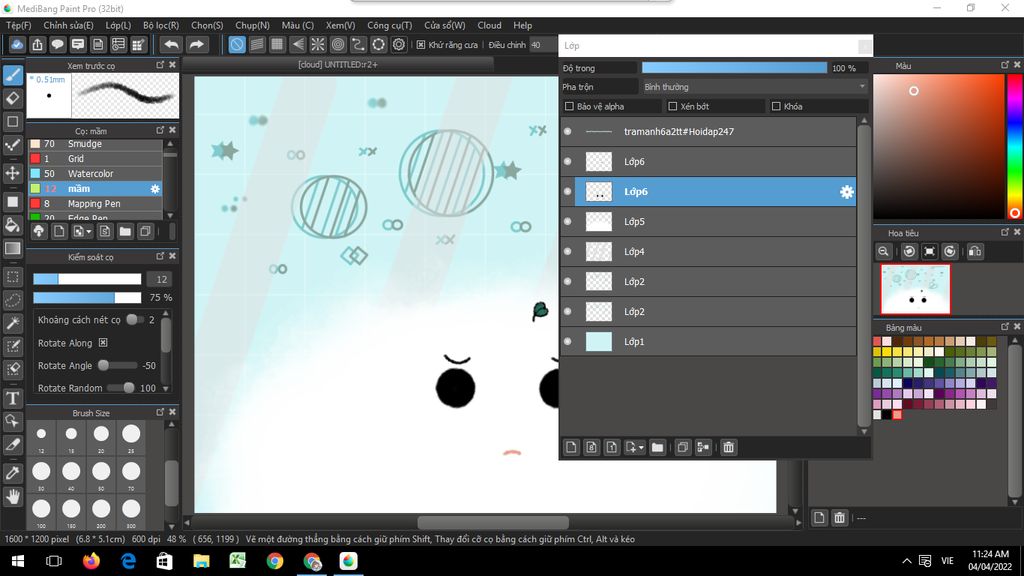This screenshot has width=1024, height=576.
Task: Hide the Lớp4 layer
Action: pos(568,252)
